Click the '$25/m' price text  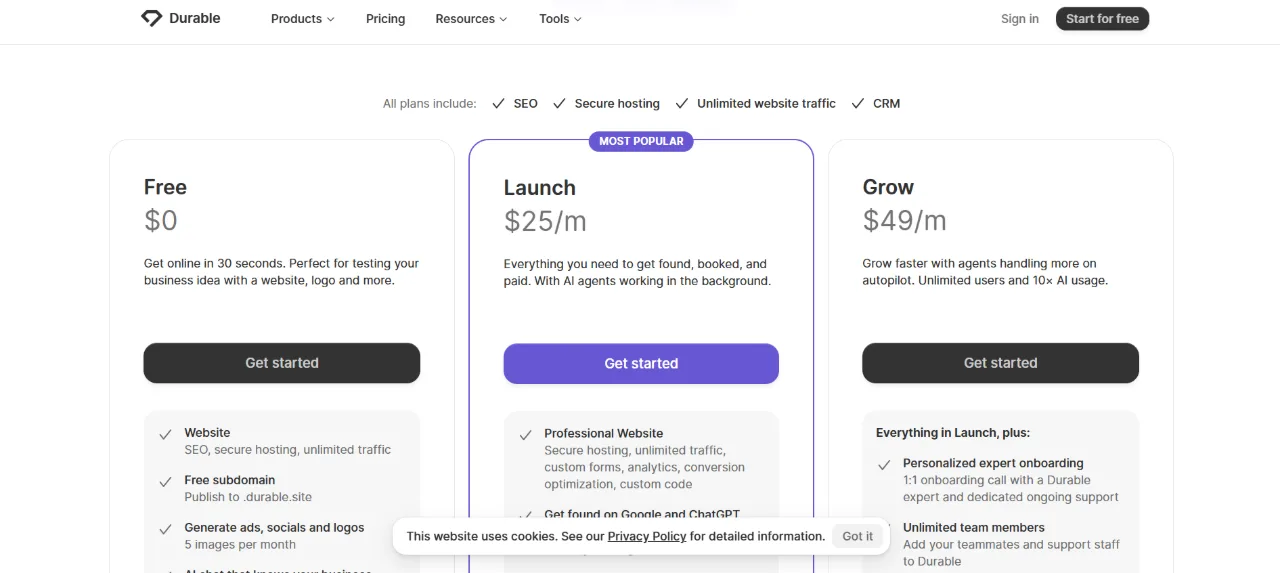(545, 221)
